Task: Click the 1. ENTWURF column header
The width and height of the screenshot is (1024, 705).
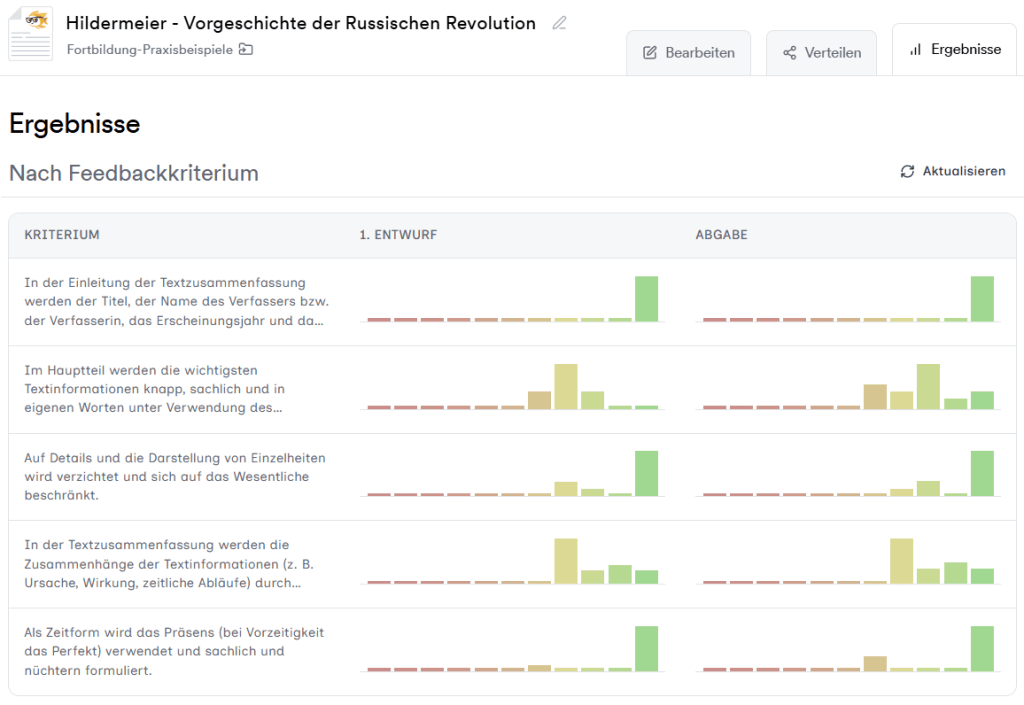Action: [399, 234]
